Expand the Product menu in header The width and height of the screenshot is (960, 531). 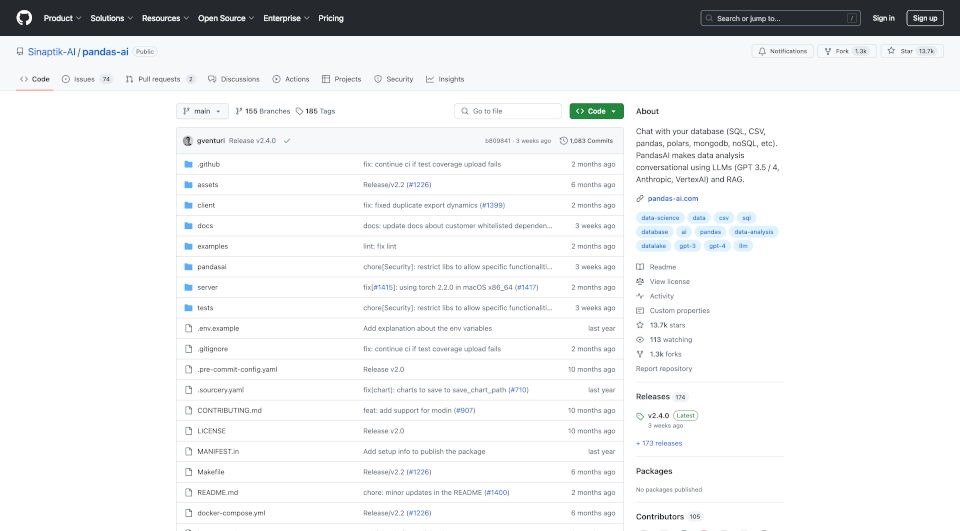[x=62, y=18]
